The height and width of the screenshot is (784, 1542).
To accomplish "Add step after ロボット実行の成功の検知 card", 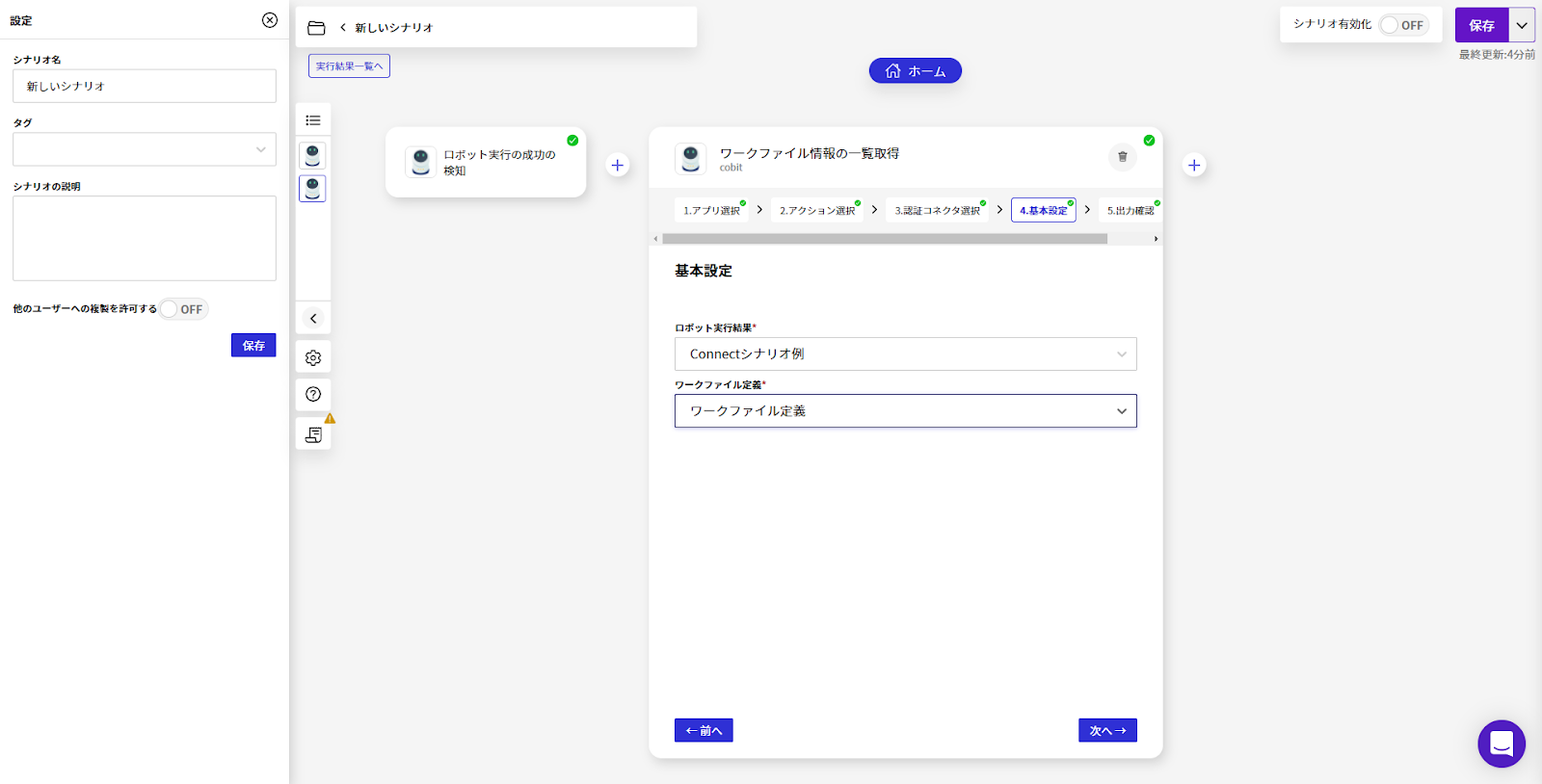I will click(618, 165).
